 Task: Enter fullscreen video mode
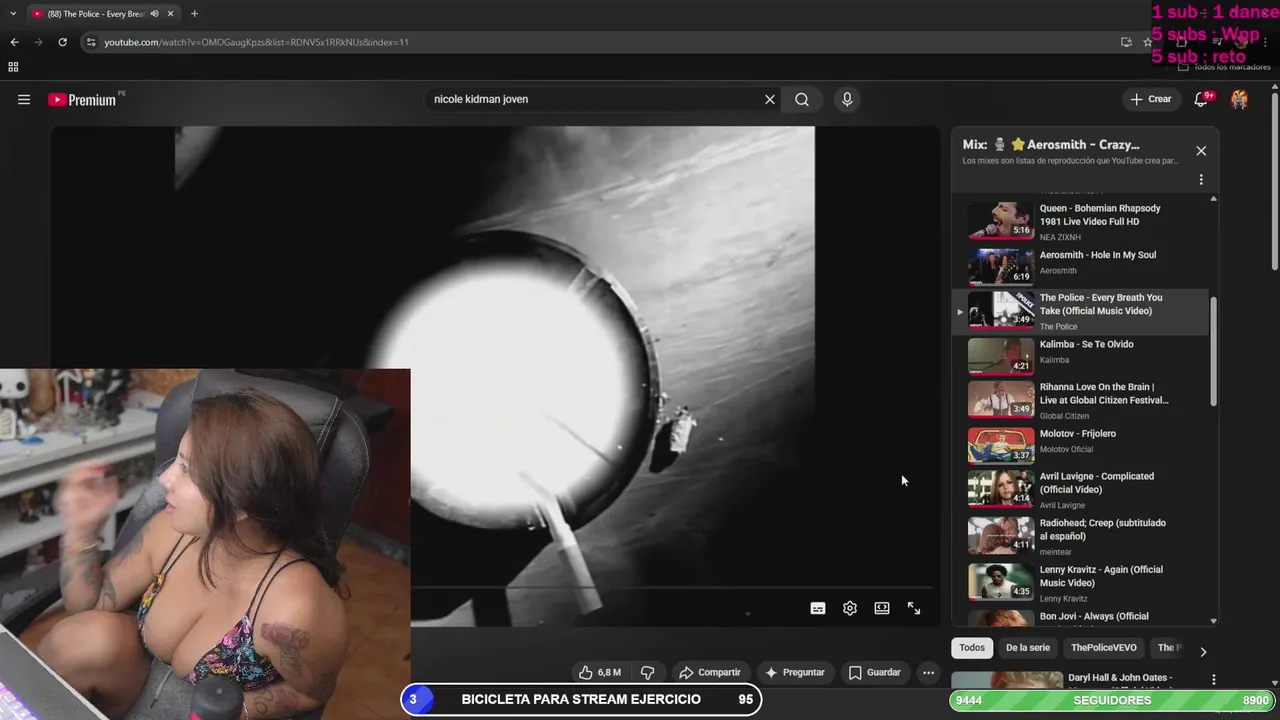914,608
